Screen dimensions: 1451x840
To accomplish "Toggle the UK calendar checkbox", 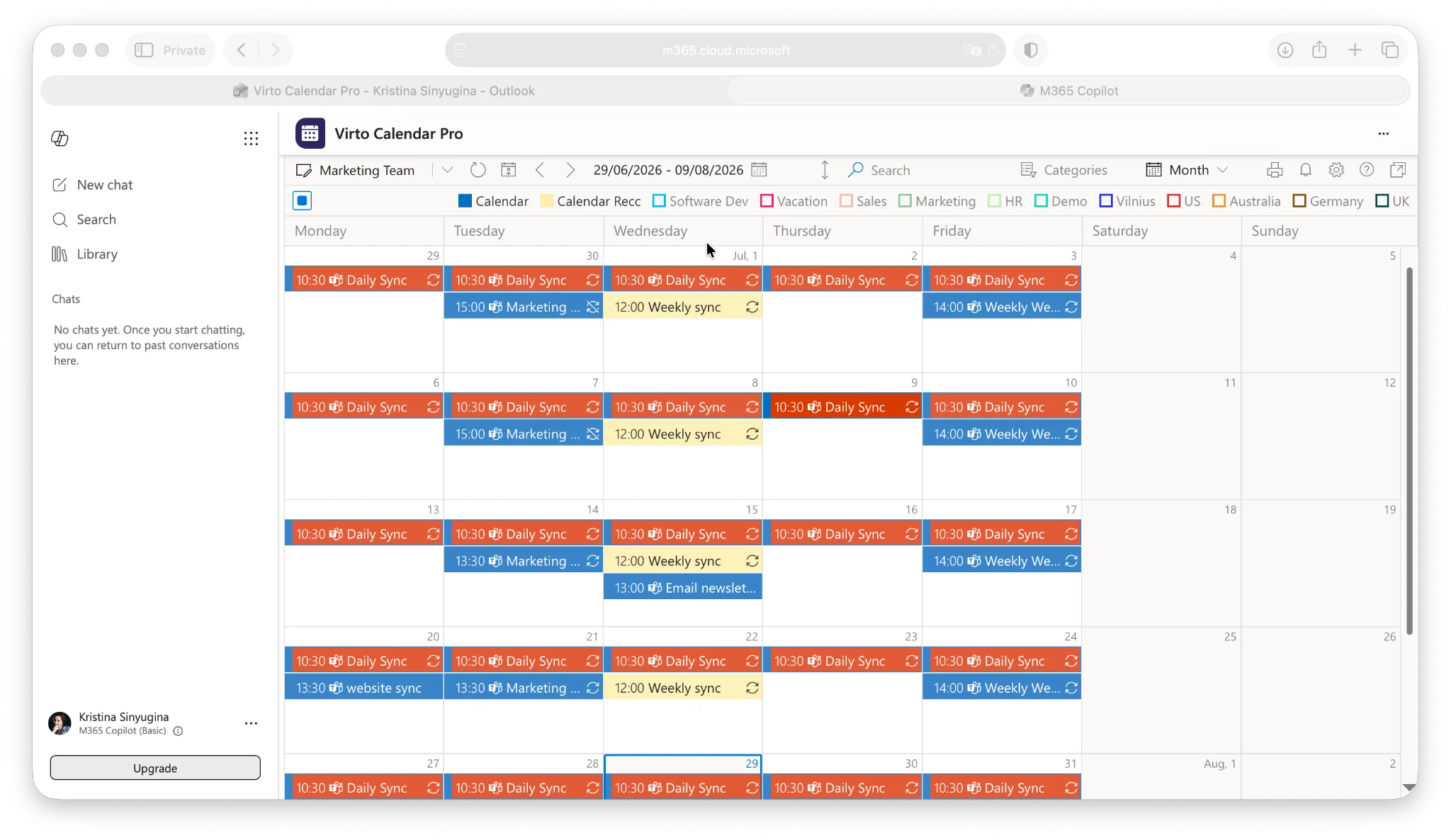I will click(x=1382, y=201).
